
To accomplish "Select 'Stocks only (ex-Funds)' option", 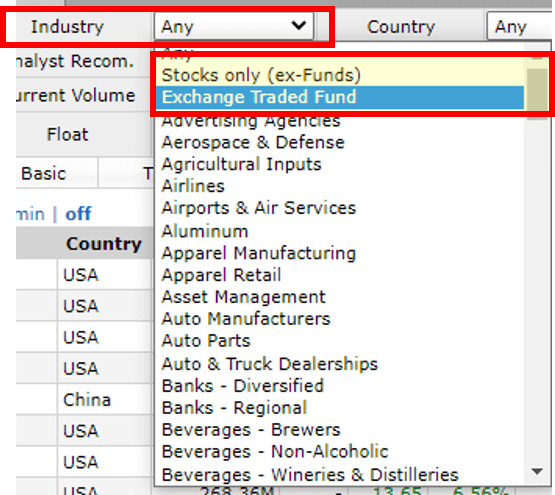I will [340, 75].
